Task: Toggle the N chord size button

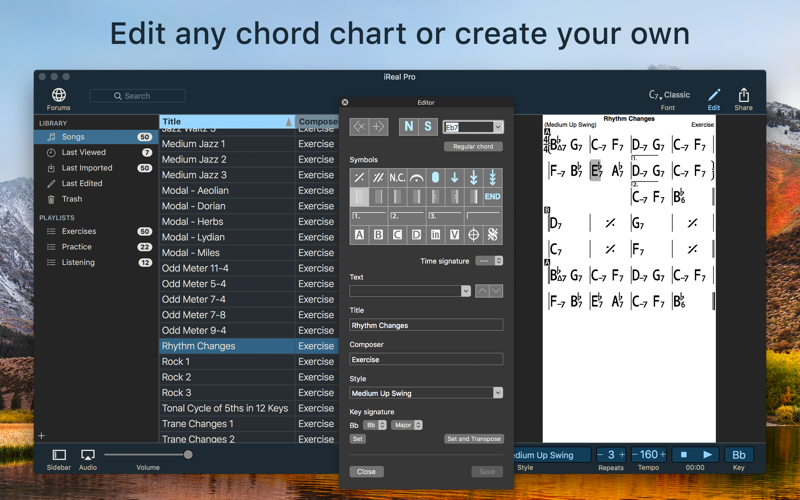Action: (x=408, y=127)
